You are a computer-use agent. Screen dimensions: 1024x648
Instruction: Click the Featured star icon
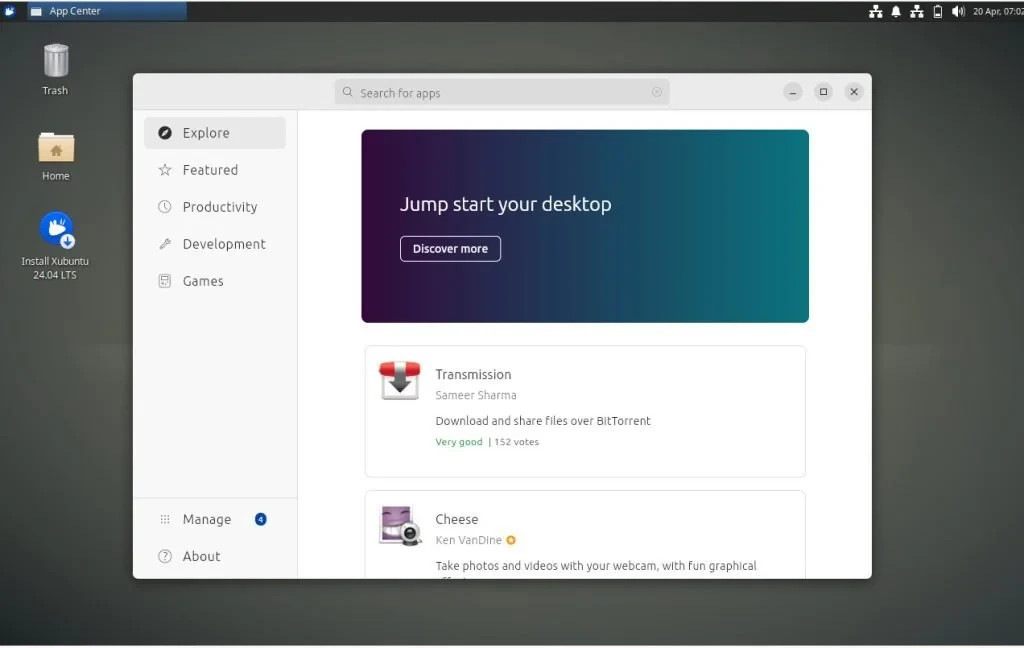point(165,170)
